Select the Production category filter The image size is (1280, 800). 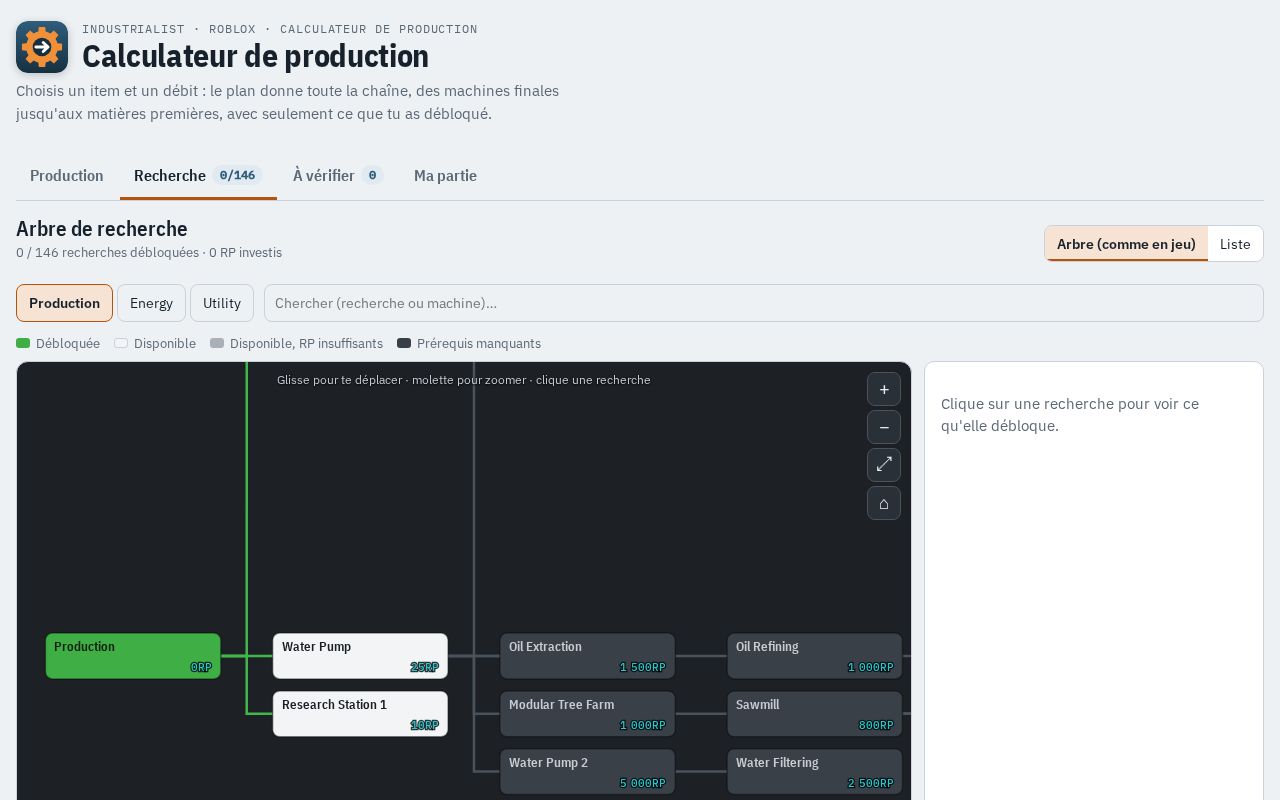(64, 303)
